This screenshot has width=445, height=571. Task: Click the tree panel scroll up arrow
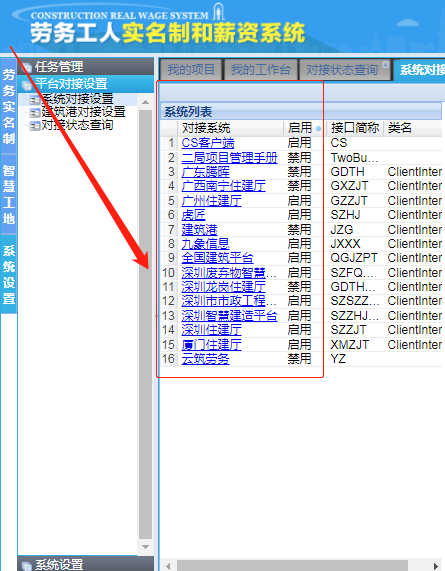click(145, 102)
